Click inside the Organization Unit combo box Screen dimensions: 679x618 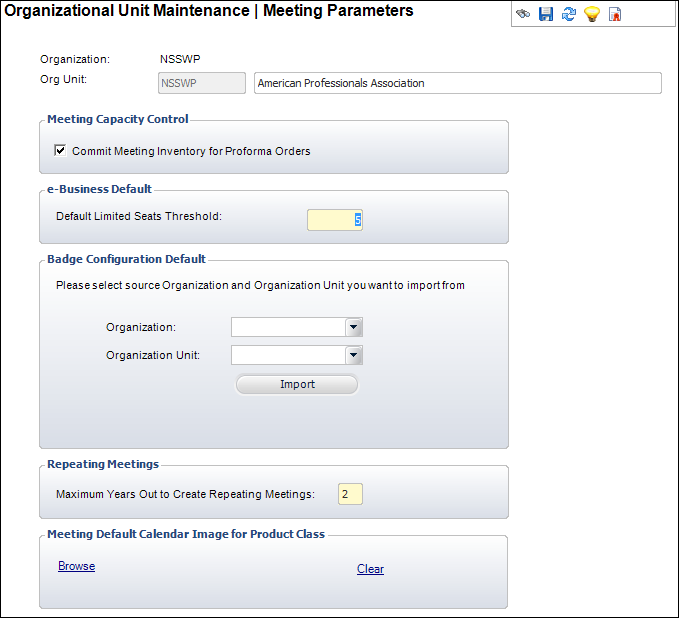[x=288, y=355]
